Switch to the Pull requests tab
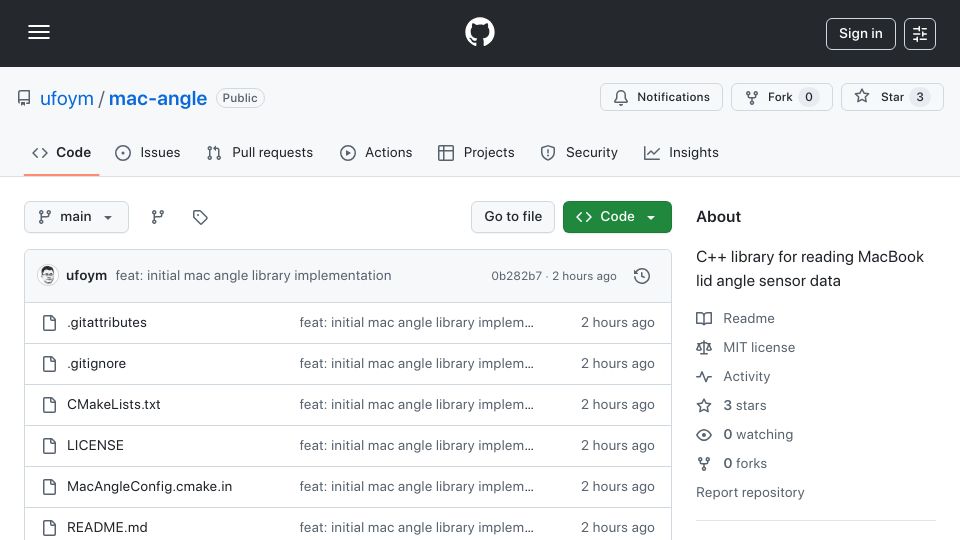The image size is (960, 540). point(260,152)
